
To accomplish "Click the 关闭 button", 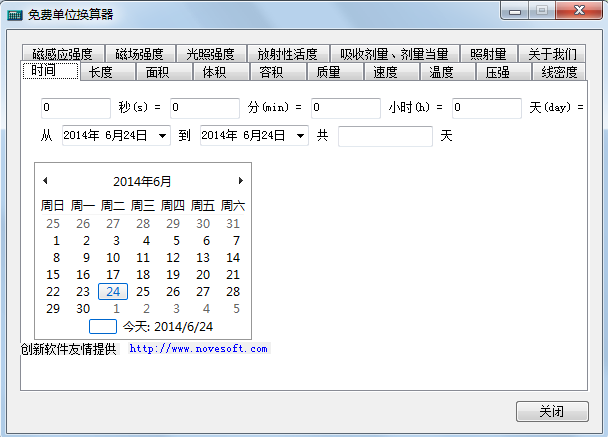I will (x=551, y=411).
